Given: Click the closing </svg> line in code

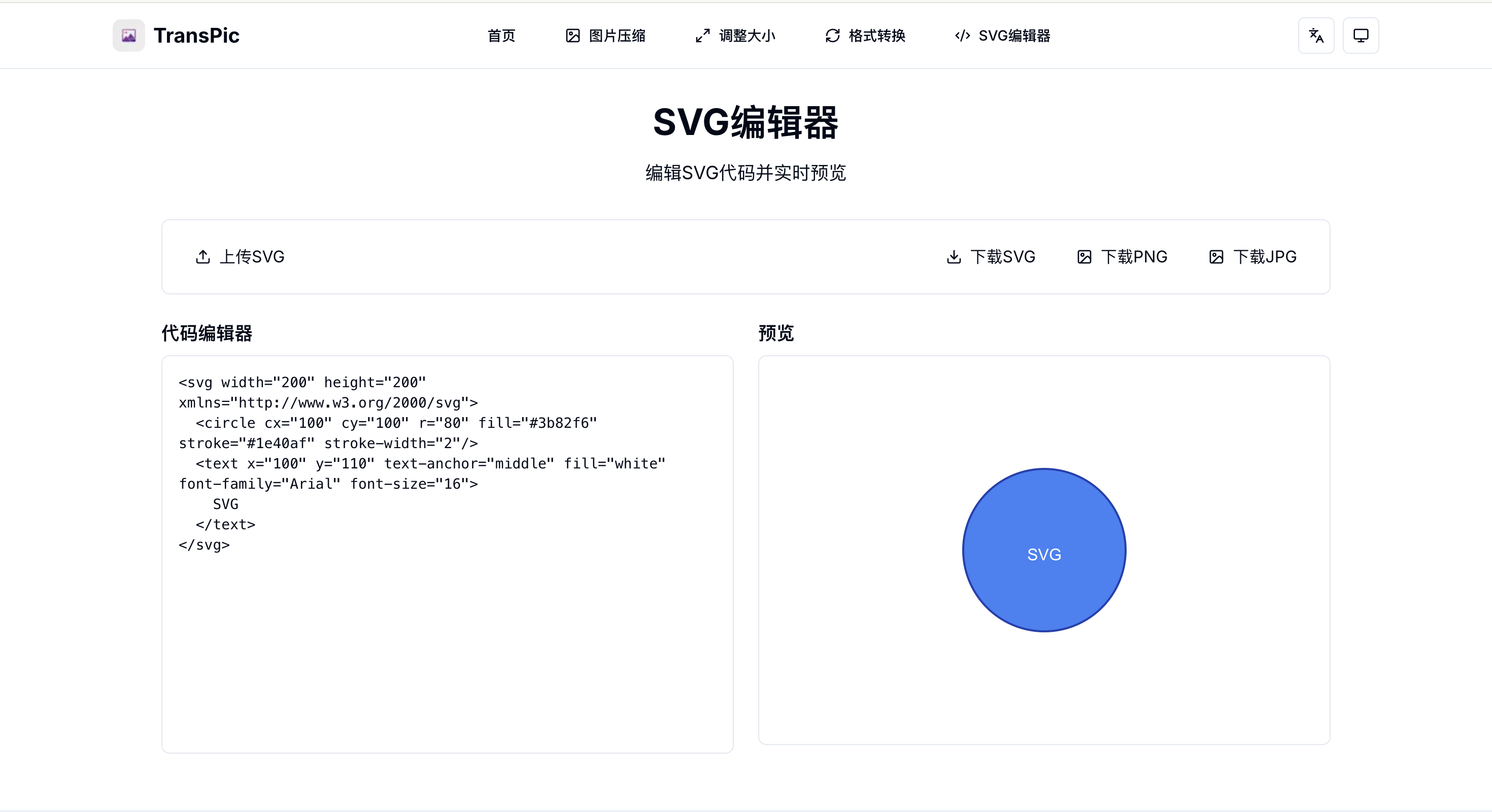Looking at the screenshot, I should tap(205, 545).
